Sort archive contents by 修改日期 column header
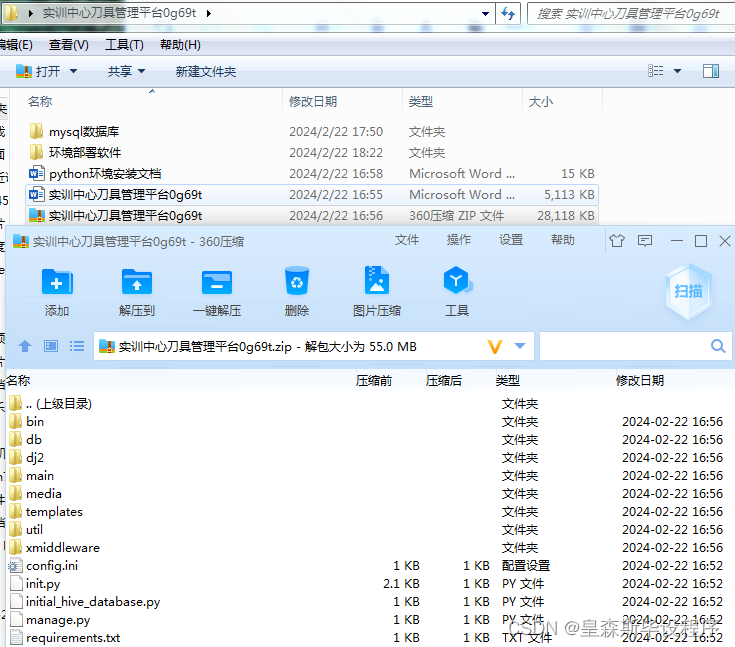Image resolution: width=735 pixels, height=647 pixels. tap(640, 381)
